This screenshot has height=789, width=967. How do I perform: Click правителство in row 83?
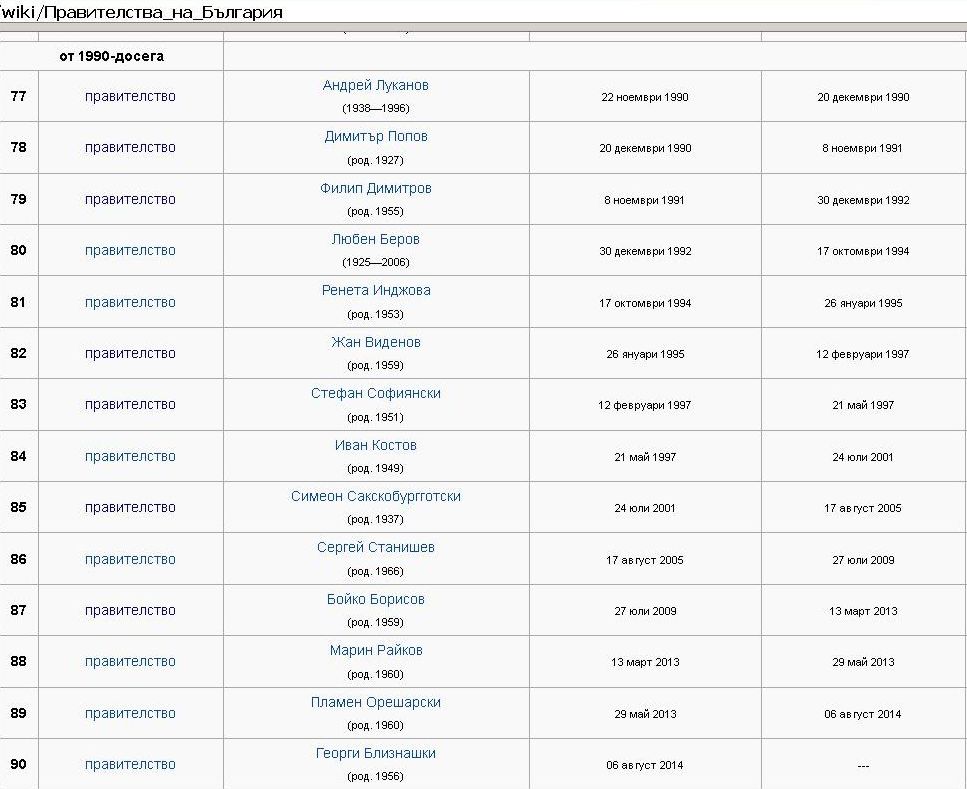click(130, 405)
